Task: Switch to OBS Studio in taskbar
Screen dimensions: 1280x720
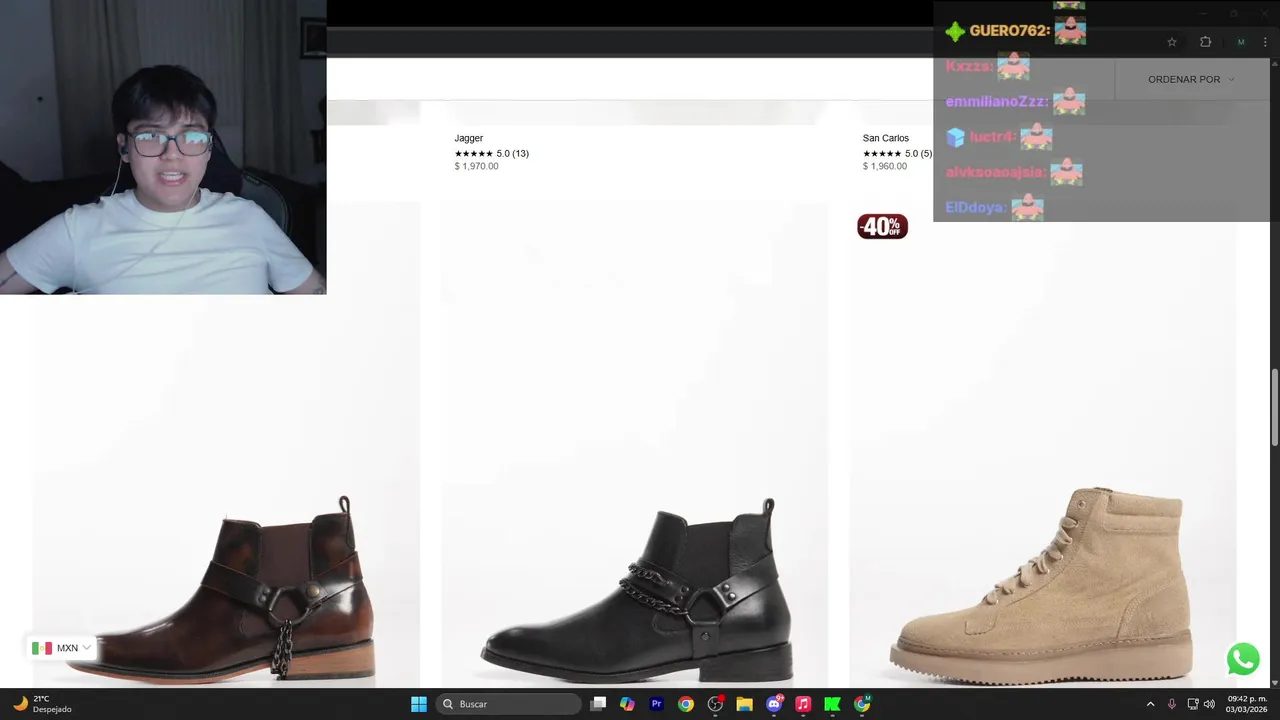Action: pos(715,704)
